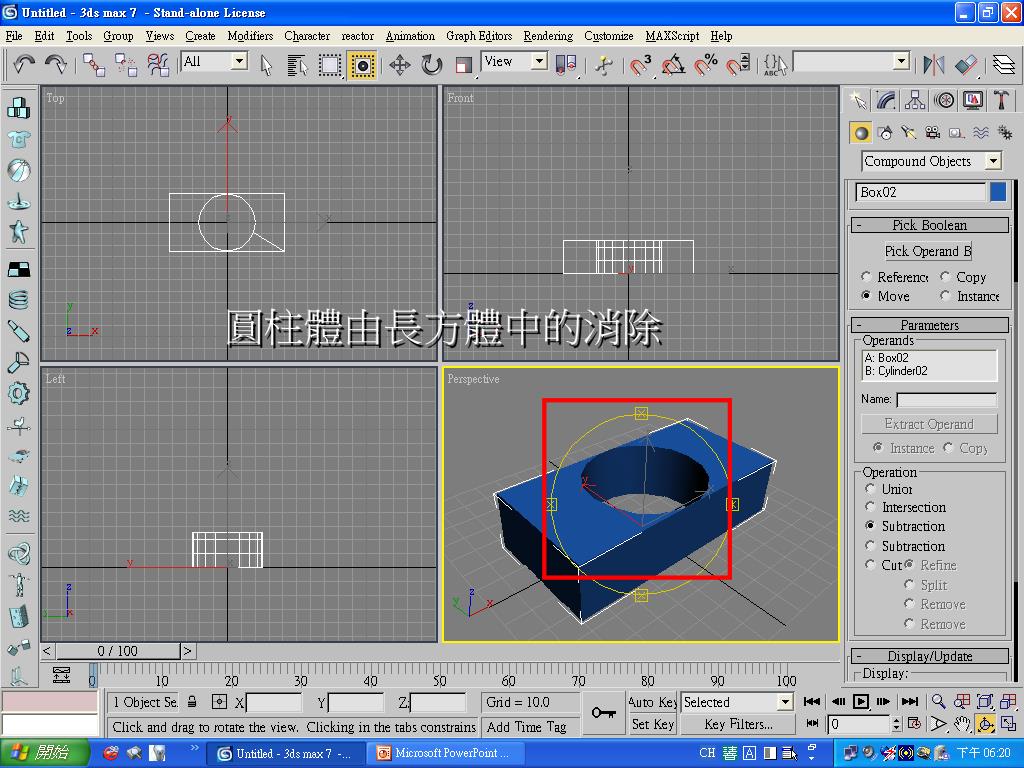Open the Modifiers menu
Viewport: 1024px width, 768px height.
coord(250,36)
